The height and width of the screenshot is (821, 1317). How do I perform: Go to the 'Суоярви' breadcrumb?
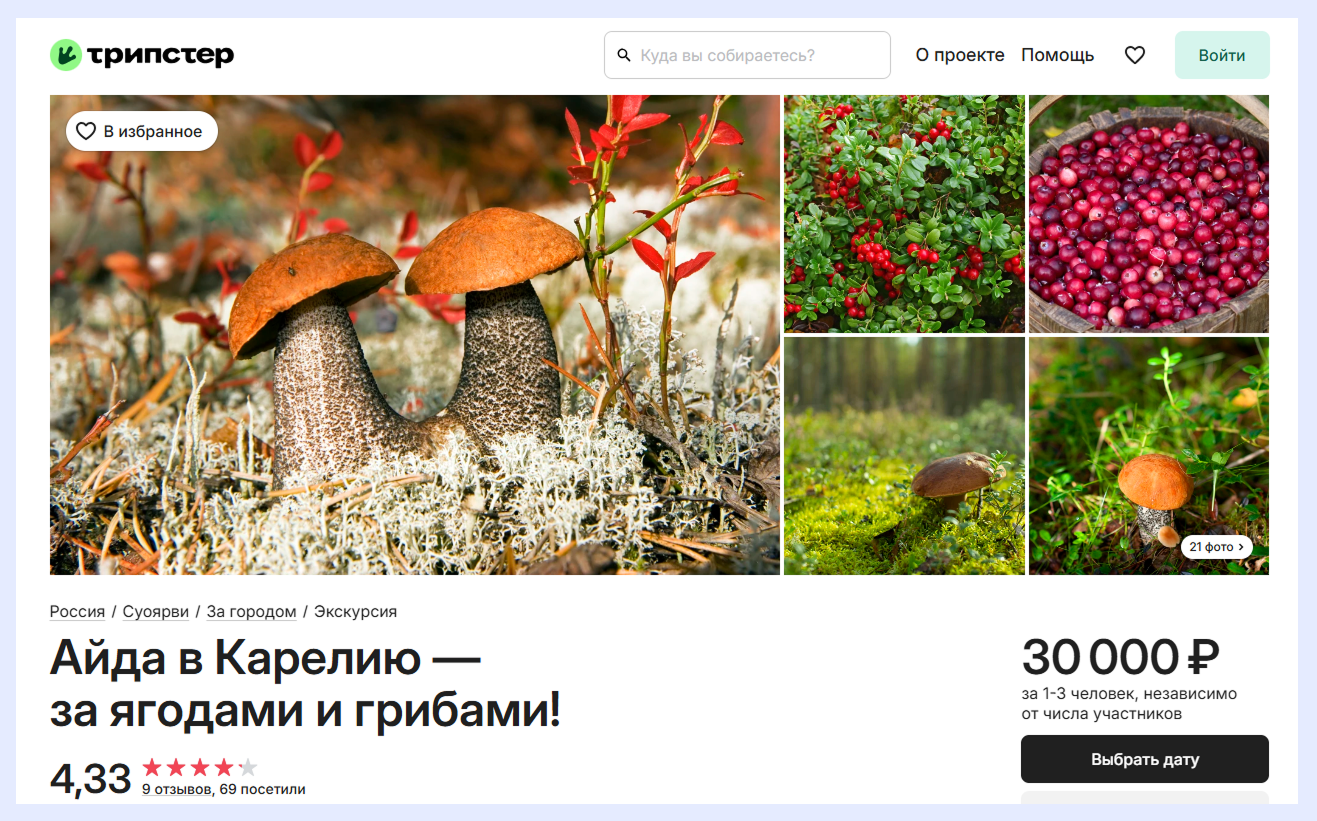(156, 612)
